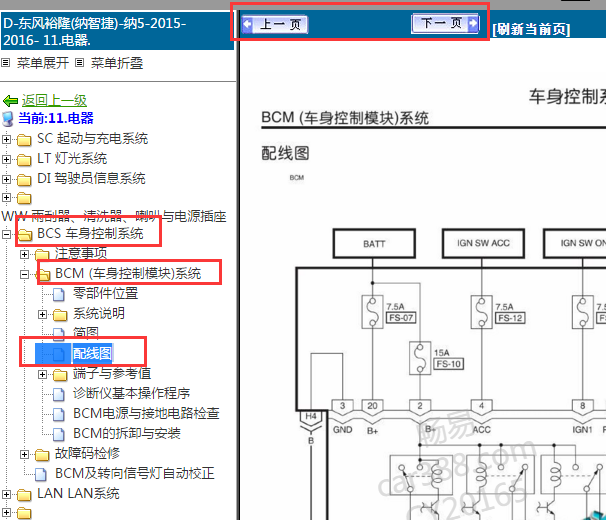This screenshot has height=520, width=606.
Task: Click the manual title D-东风裕隆 header
Action: click(x=117, y=31)
